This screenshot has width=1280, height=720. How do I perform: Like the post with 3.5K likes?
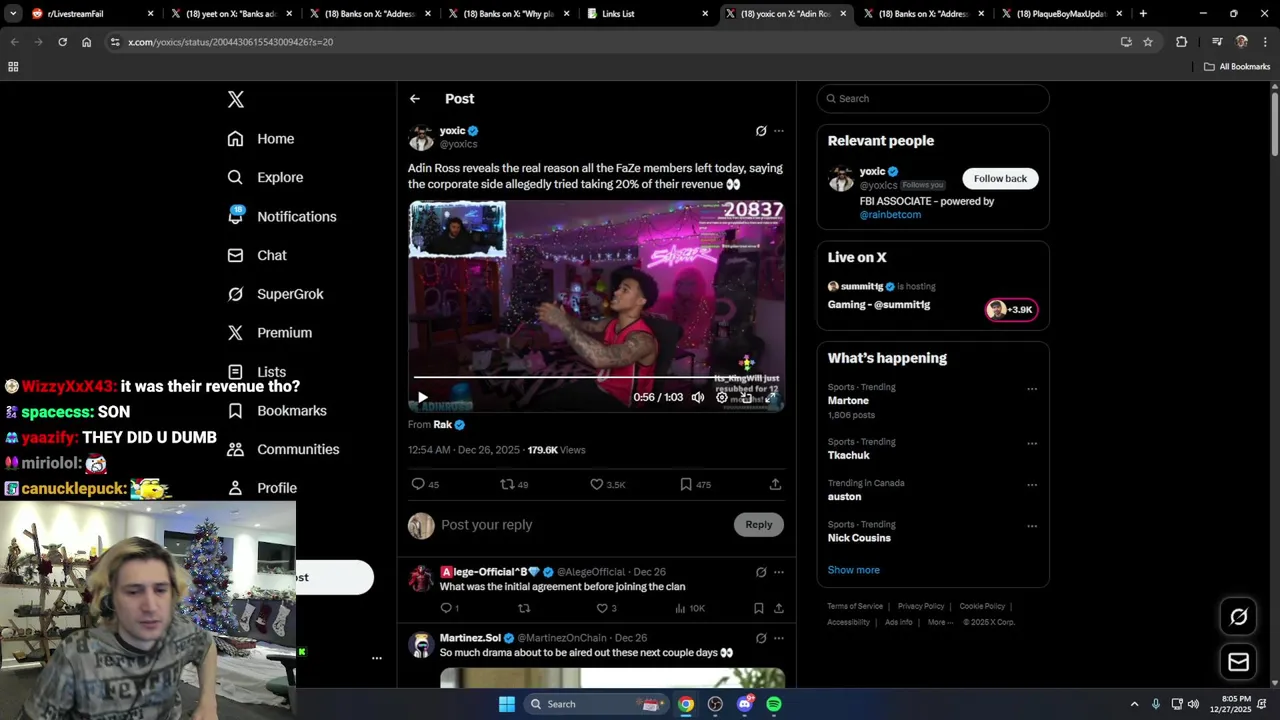[607, 484]
